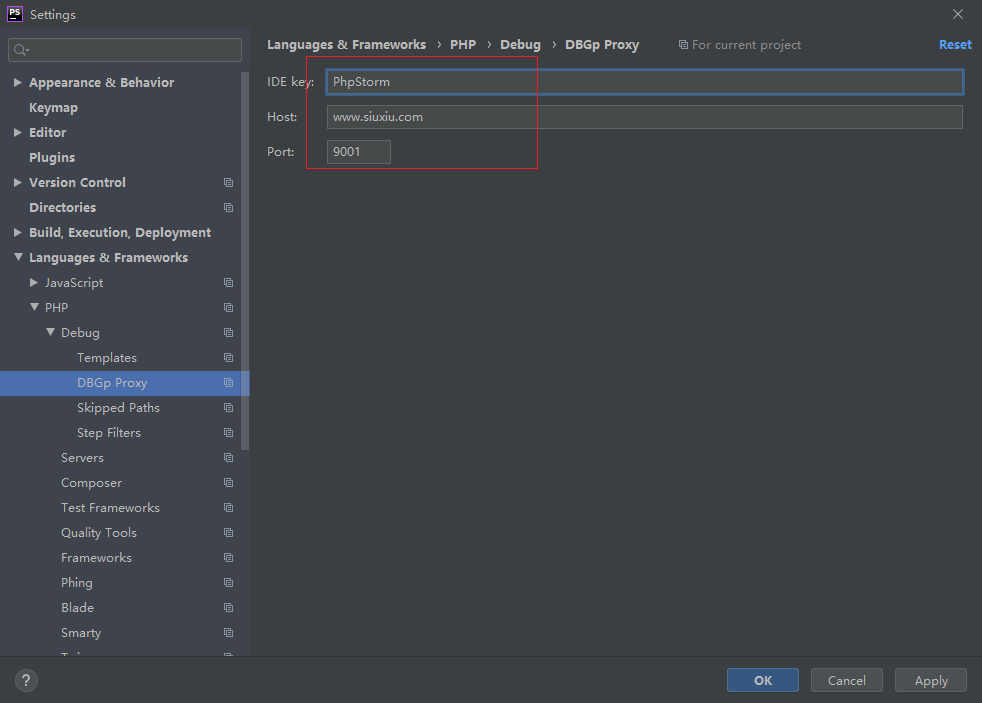Select Skipped Paths in settings tree
Viewport: 982px width, 703px height.
[x=118, y=408]
